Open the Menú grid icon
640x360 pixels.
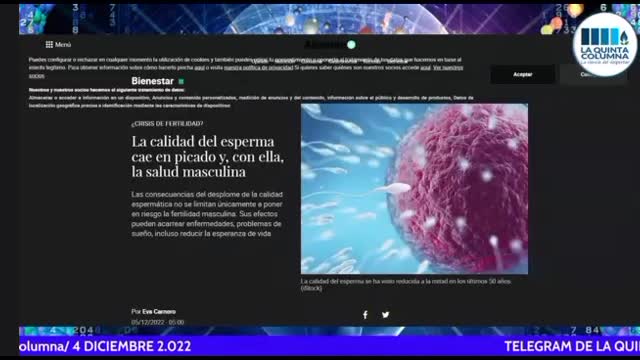click(49, 44)
